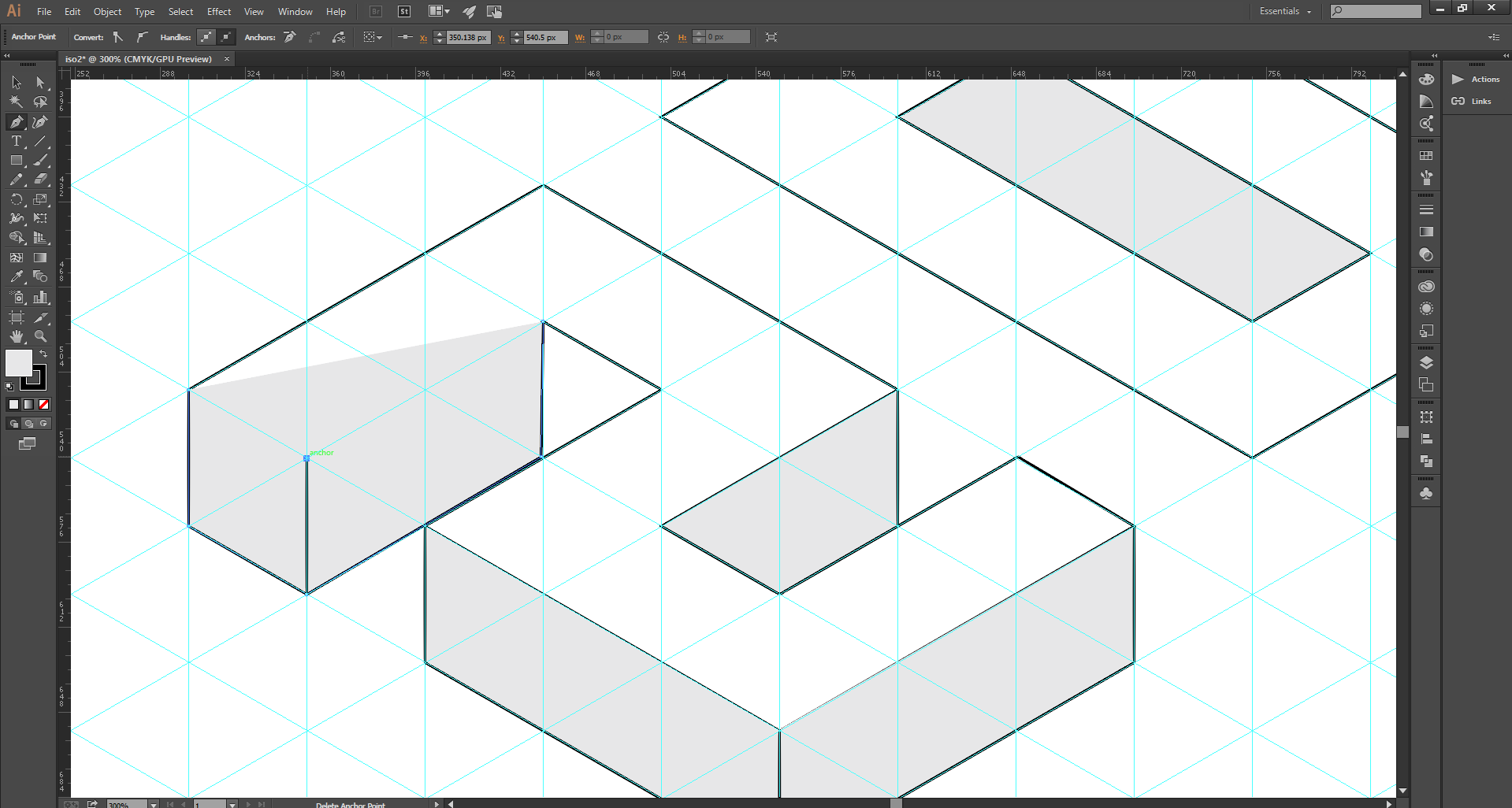
Task: Select the Rotate tool
Action: [x=17, y=199]
